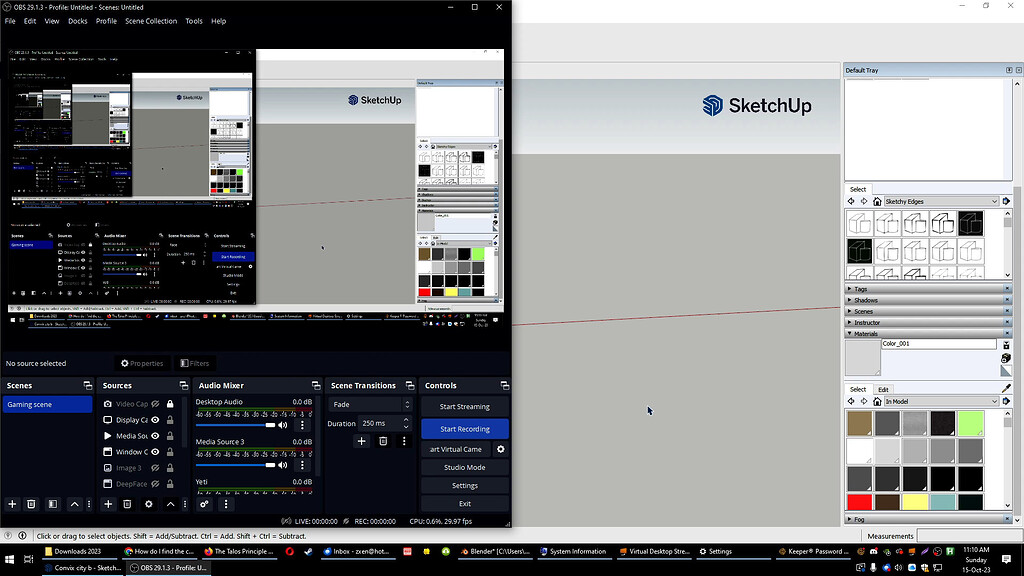This screenshot has height=576, width=1024.
Task: Show the hidden Video Capture source
Action: (x=155, y=404)
